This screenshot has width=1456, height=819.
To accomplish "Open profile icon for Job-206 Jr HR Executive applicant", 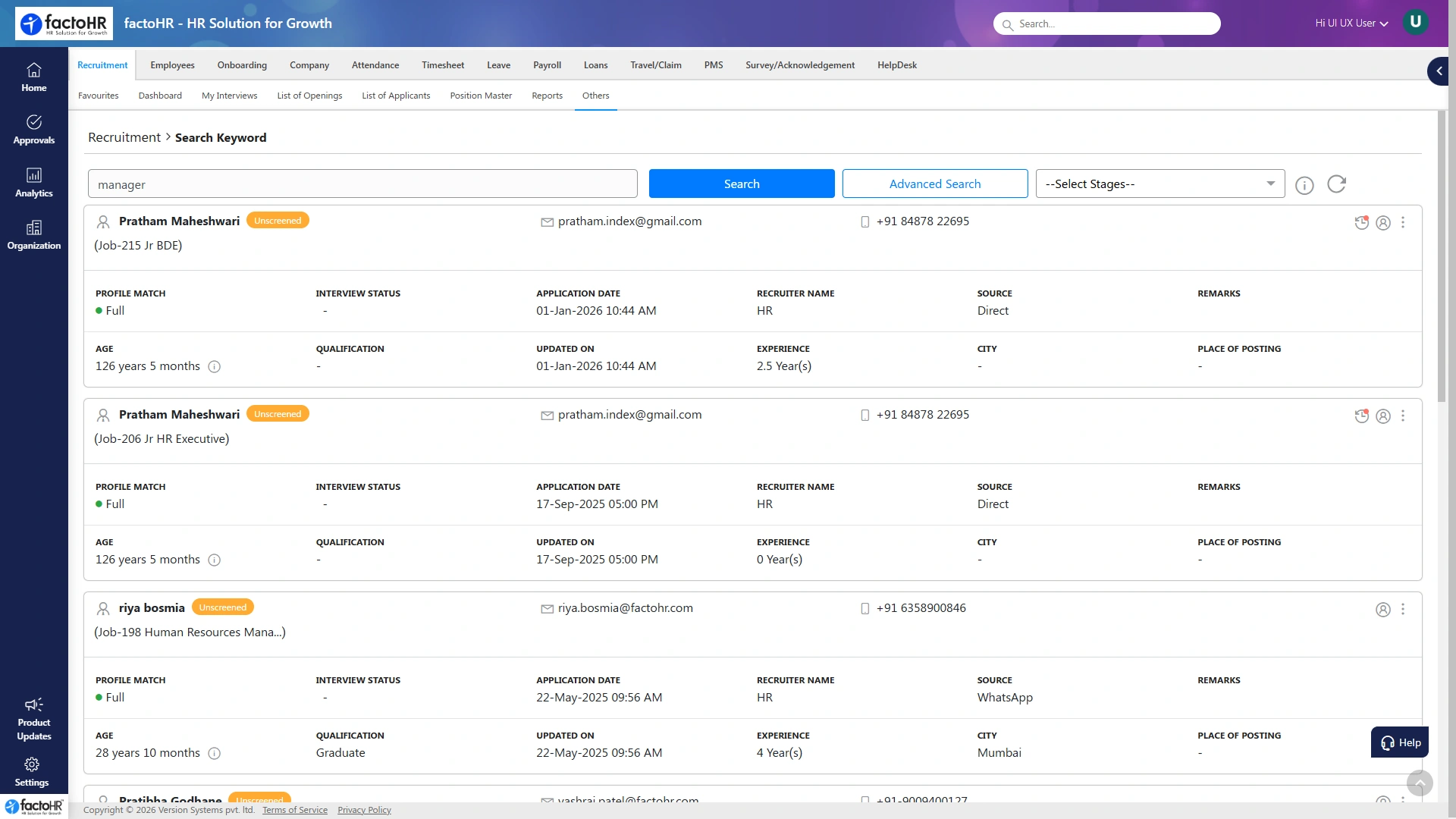I will point(1383,416).
